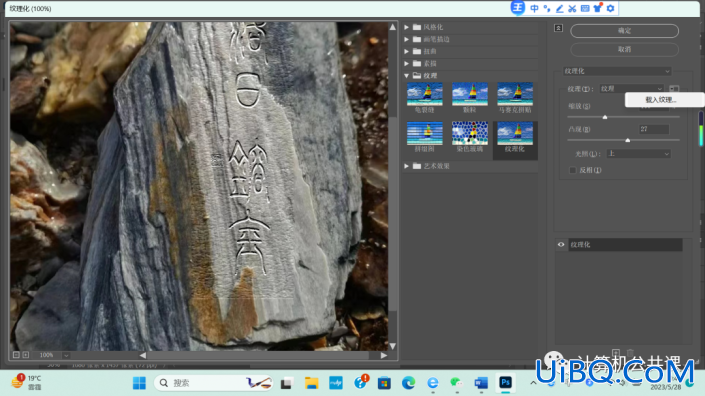
Task: Click preview scroll up arrow
Action: [x=393, y=27]
